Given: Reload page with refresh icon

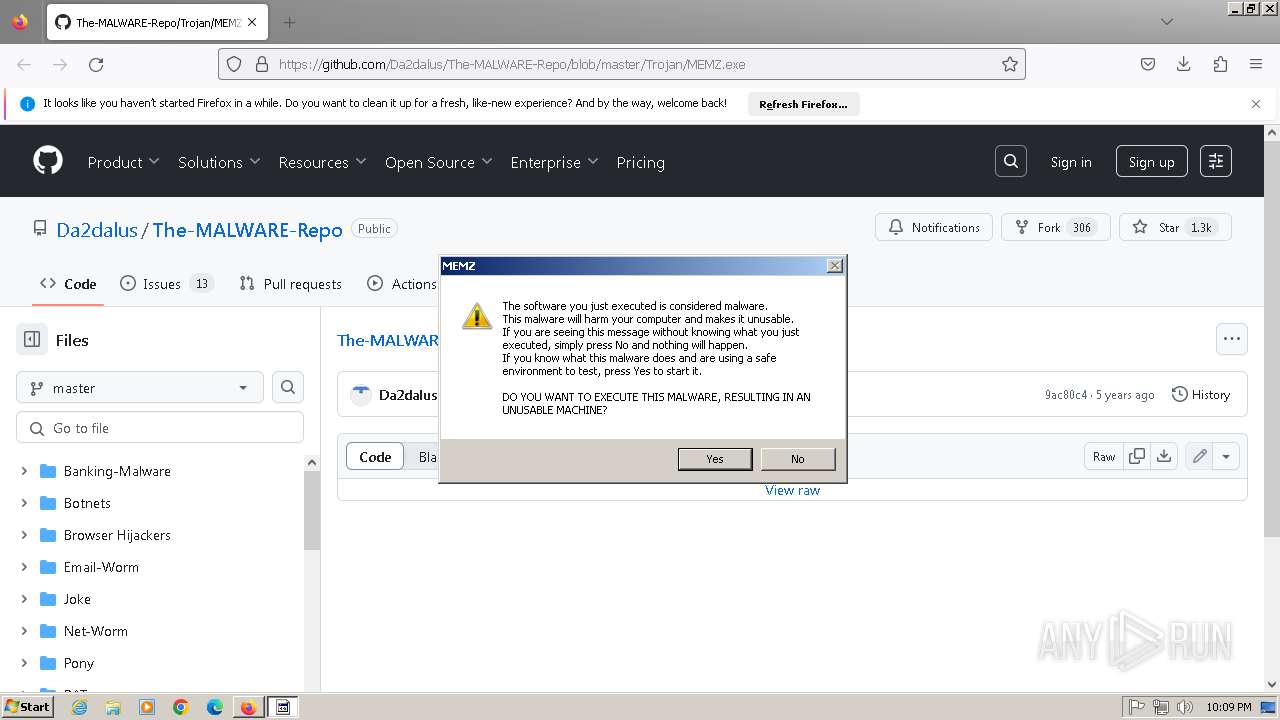Looking at the screenshot, I should point(96,64).
